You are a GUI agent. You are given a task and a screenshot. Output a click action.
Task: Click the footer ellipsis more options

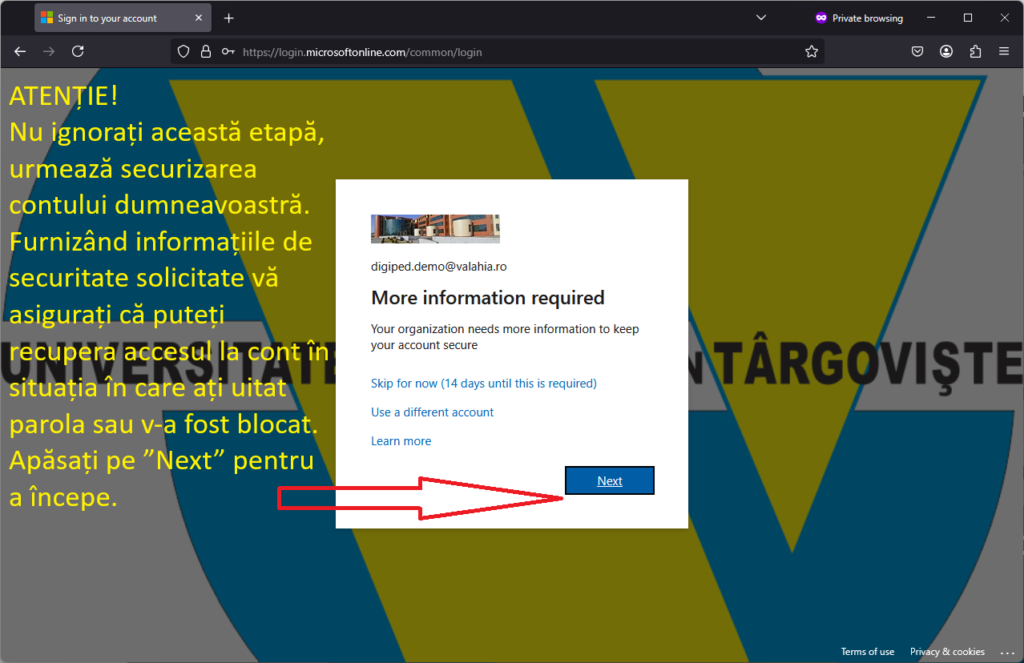1007,652
